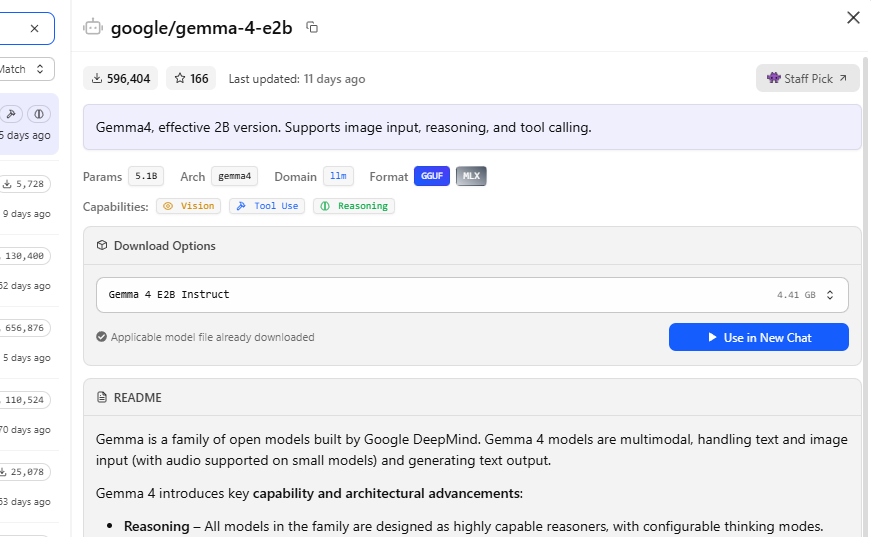This screenshot has height=537, width=871.
Task: Click the gemma4 arch value
Action: point(234,176)
